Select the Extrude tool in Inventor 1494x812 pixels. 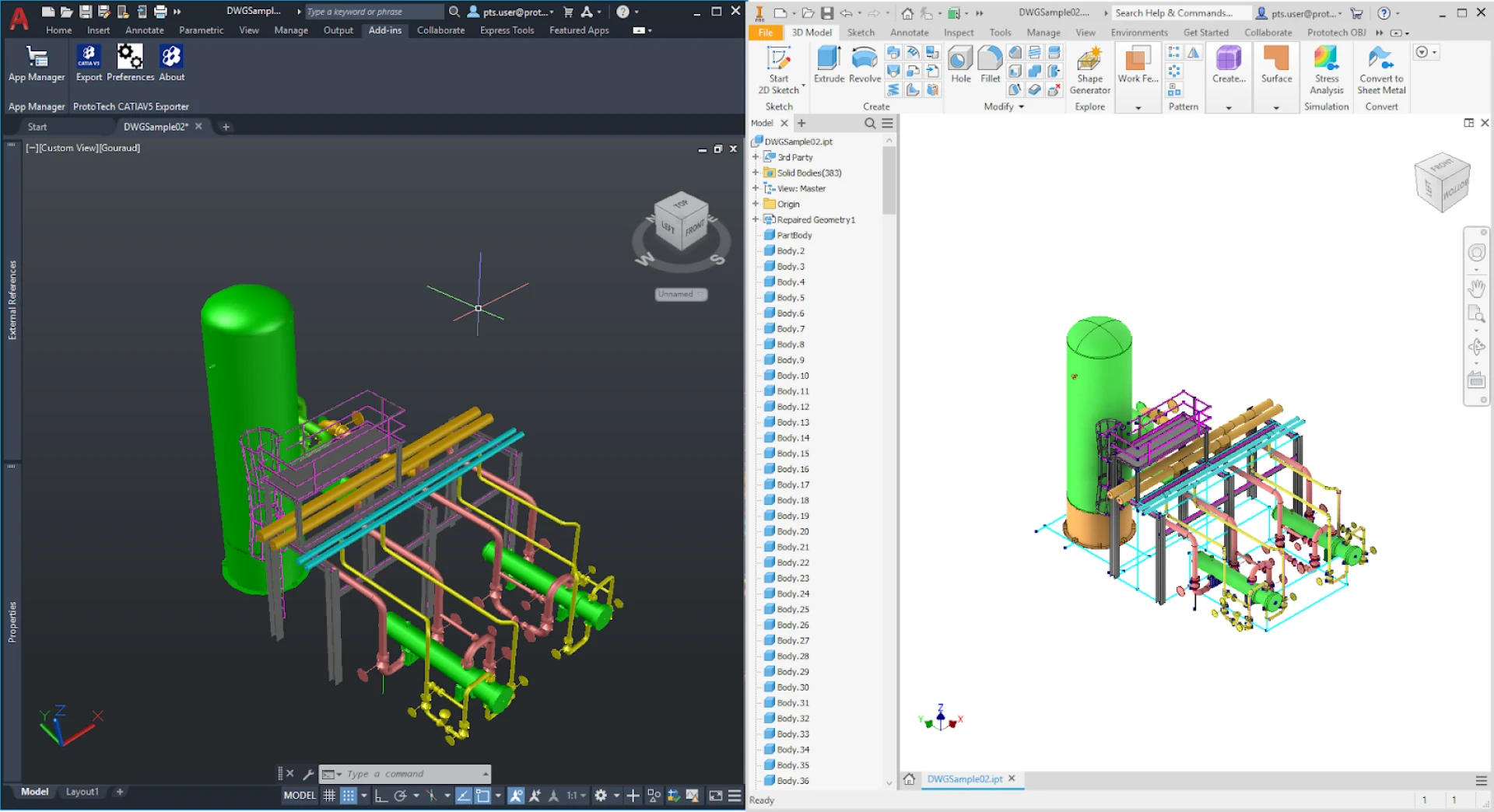829,66
